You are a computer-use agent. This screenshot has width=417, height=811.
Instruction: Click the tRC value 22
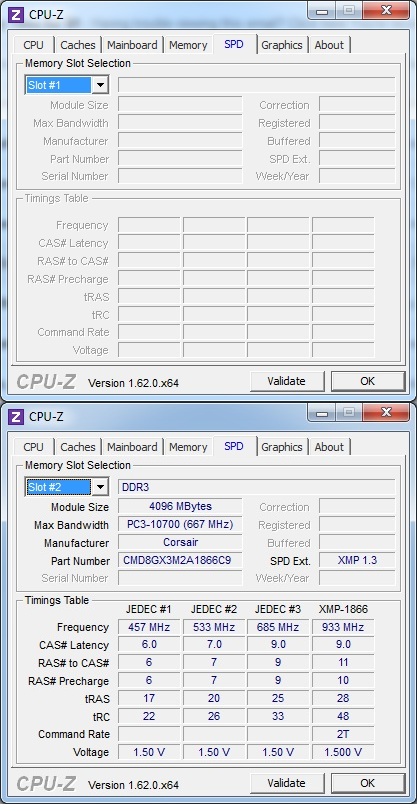[149, 716]
